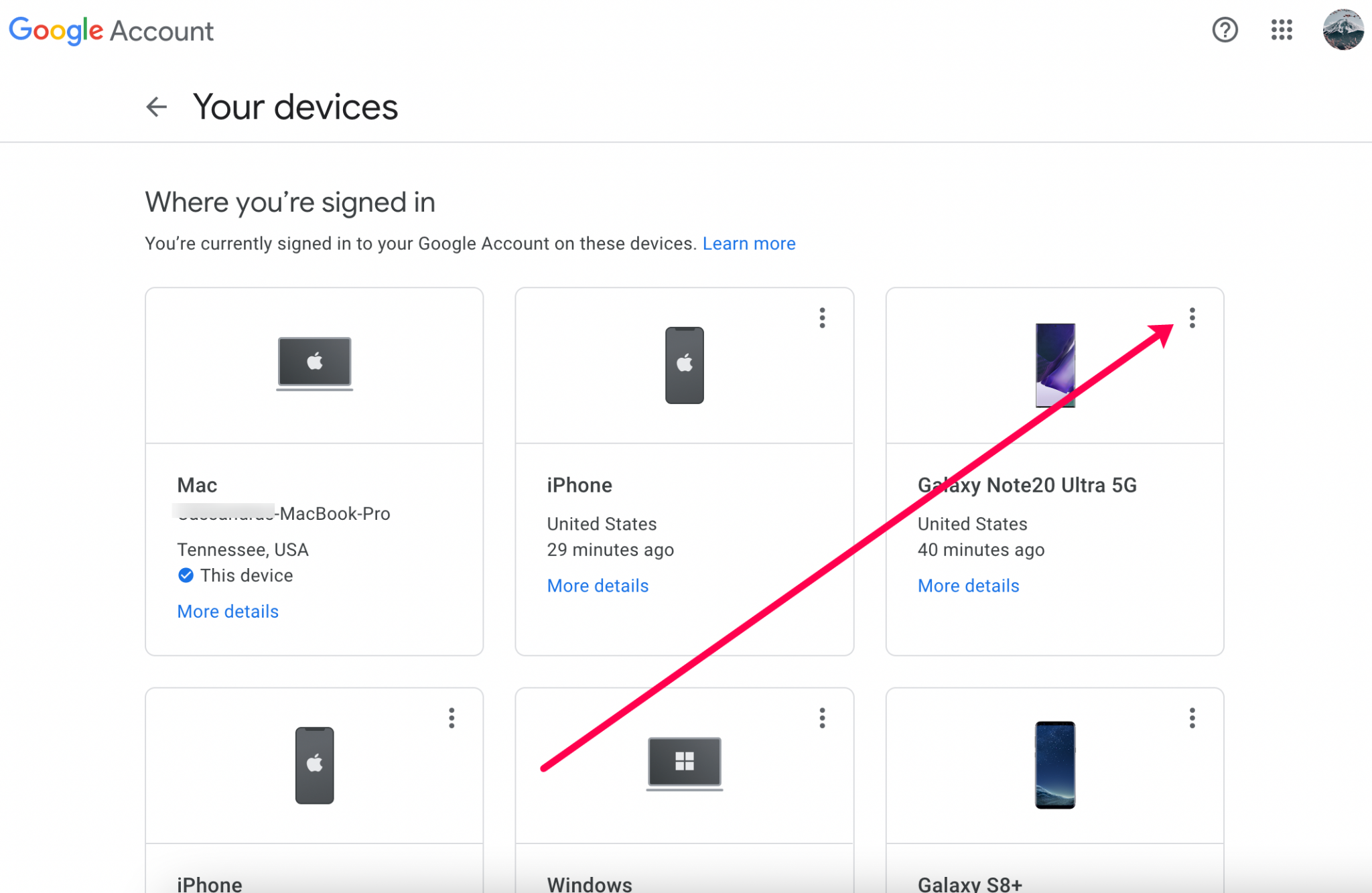Image resolution: width=1372 pixels, height=893 pixels.
Task: Open More details for Galaxy Note20 Ultra 5G
Action: click(968, 585)
